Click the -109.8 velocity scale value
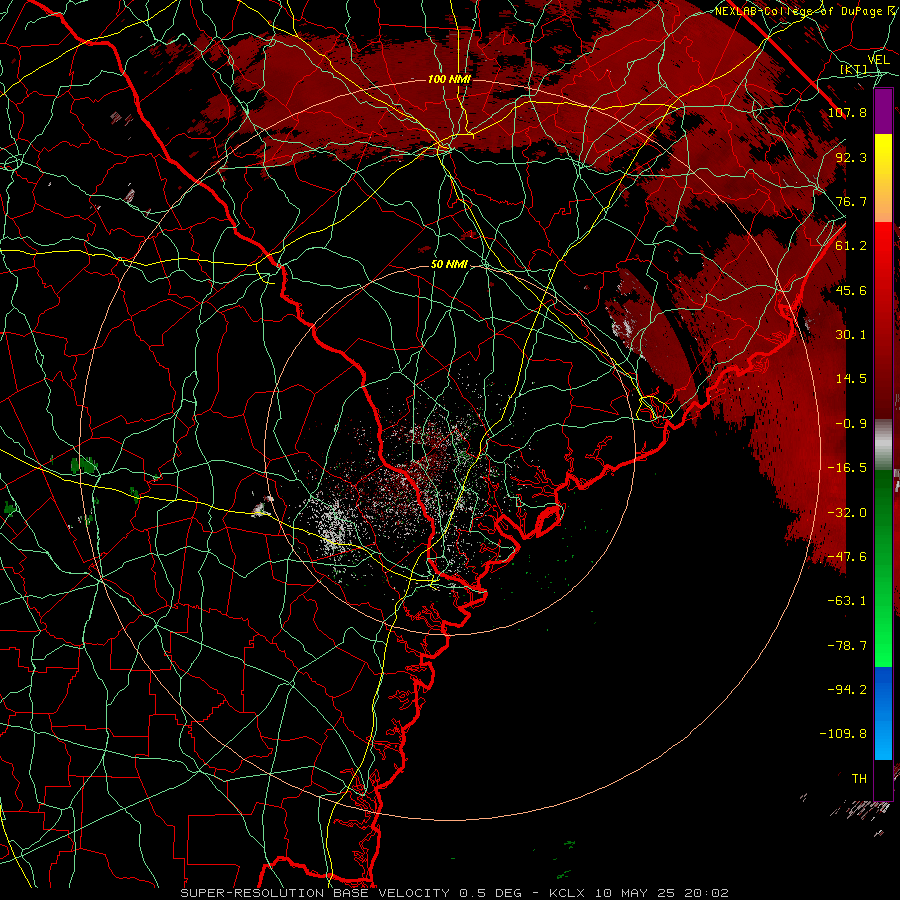This screenshot has height=900, width=900. [844, 734]
